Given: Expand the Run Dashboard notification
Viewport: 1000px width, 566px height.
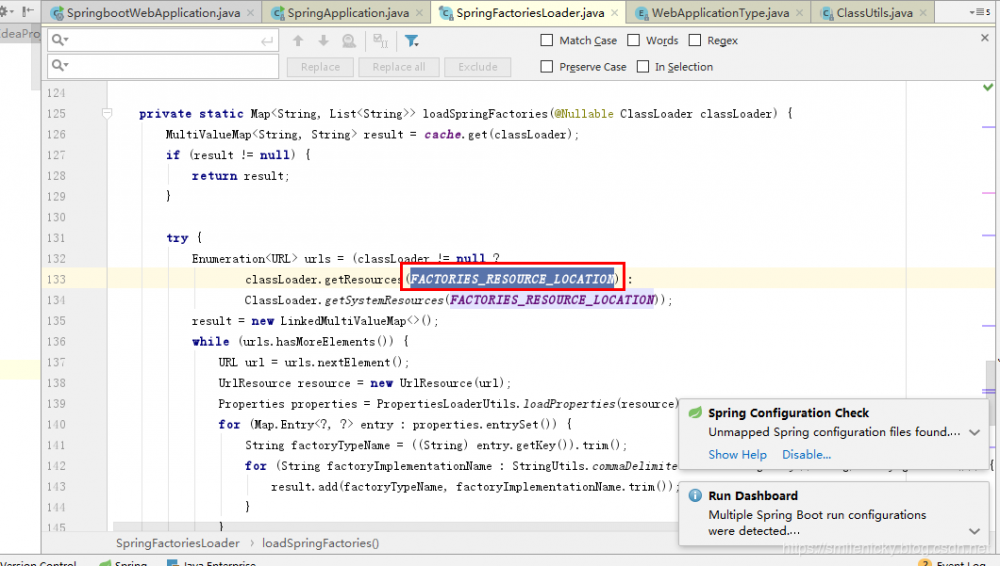Looking at the screenshot, I should pyautogui.click(x=975, y=531).
